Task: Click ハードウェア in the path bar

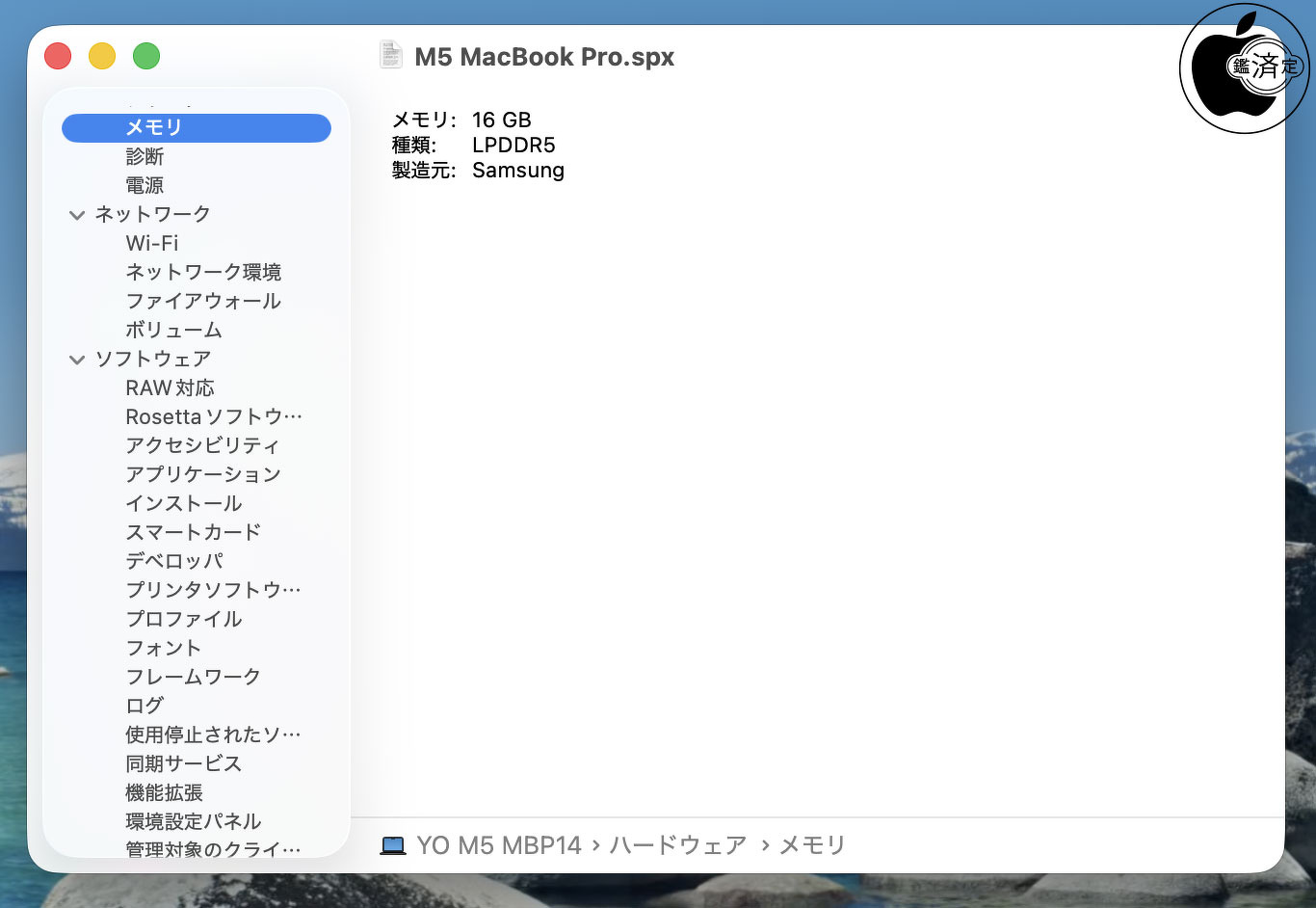Action: [677, 845]
